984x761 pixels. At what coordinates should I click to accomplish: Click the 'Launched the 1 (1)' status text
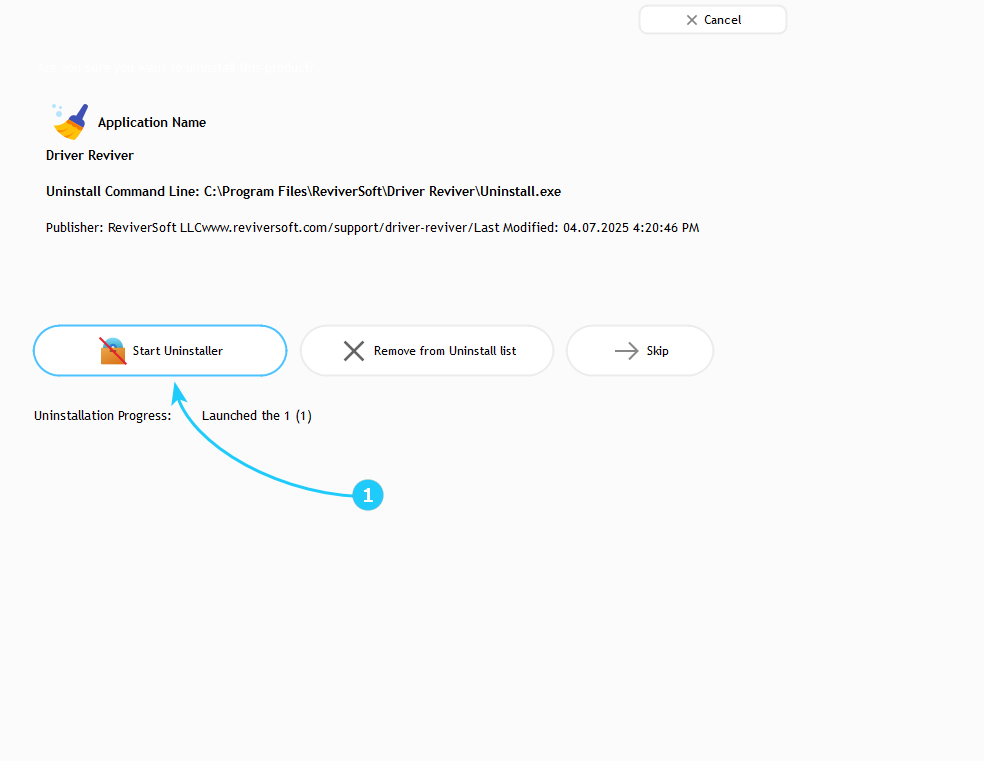pyautogui.click(x=257, y=416)
